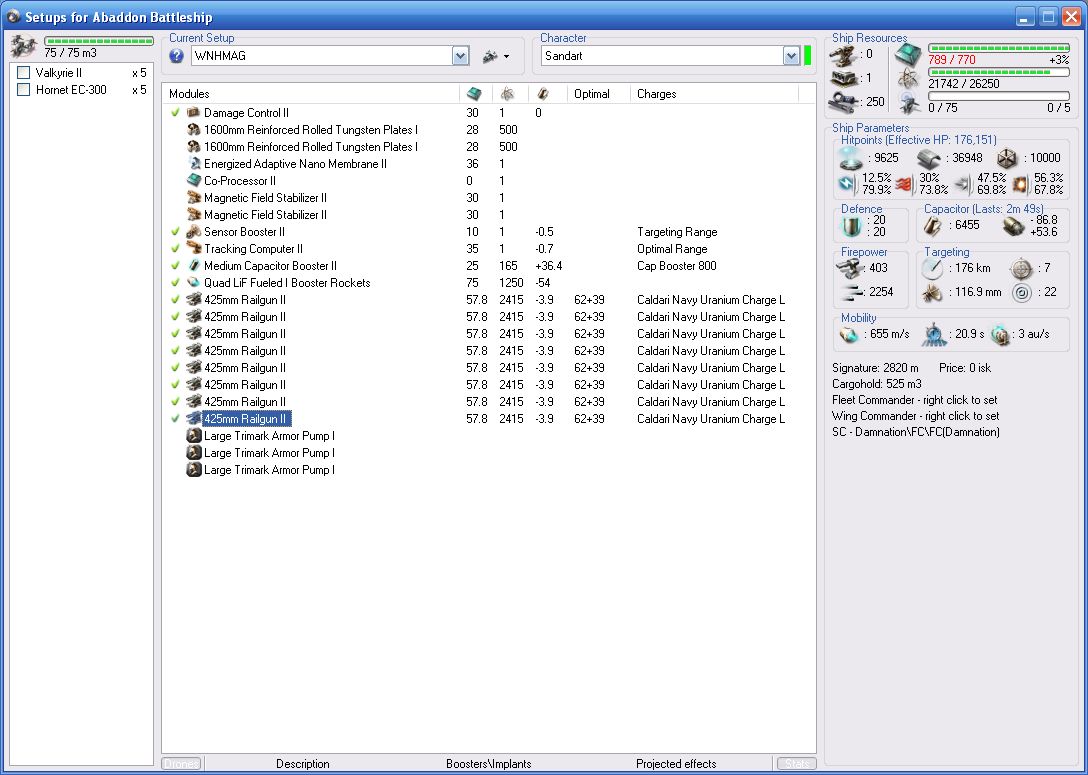The width and height of the screenshot is (1088, 775).
Task: Click the blue help question mark icon
Action: (x=177, y=56)
